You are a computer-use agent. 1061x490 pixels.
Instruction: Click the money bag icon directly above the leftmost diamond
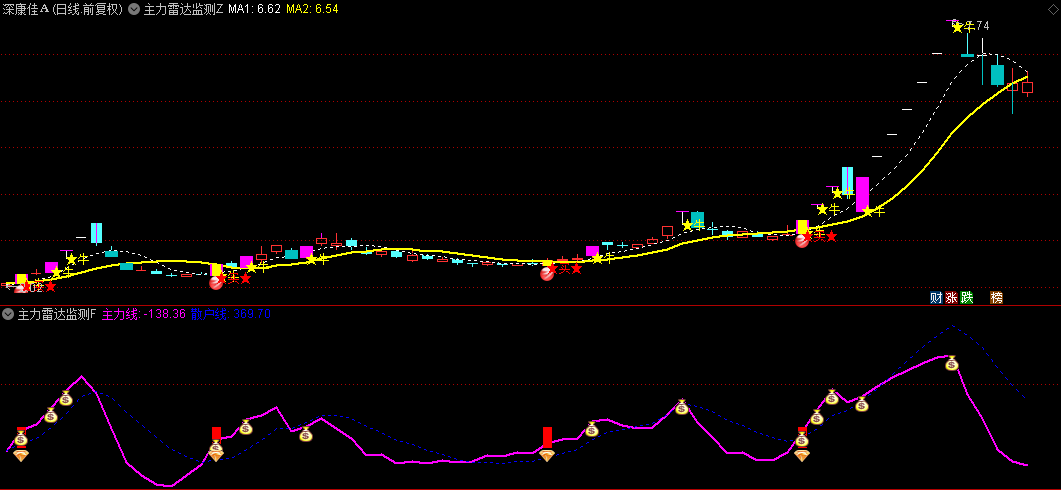pos(20,439)
